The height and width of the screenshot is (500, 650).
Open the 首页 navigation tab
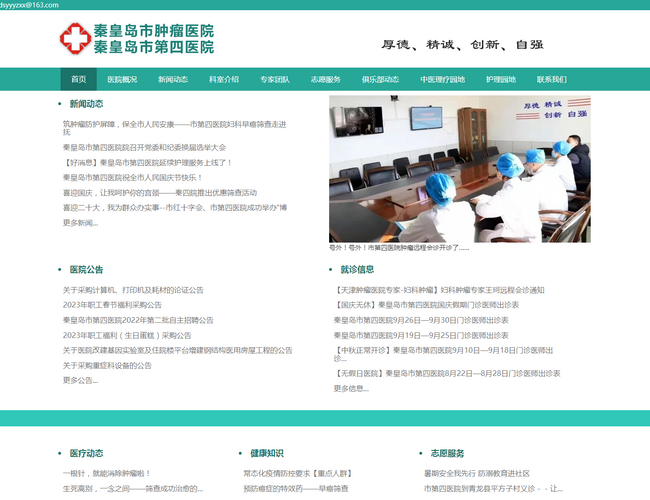point(78,79)
